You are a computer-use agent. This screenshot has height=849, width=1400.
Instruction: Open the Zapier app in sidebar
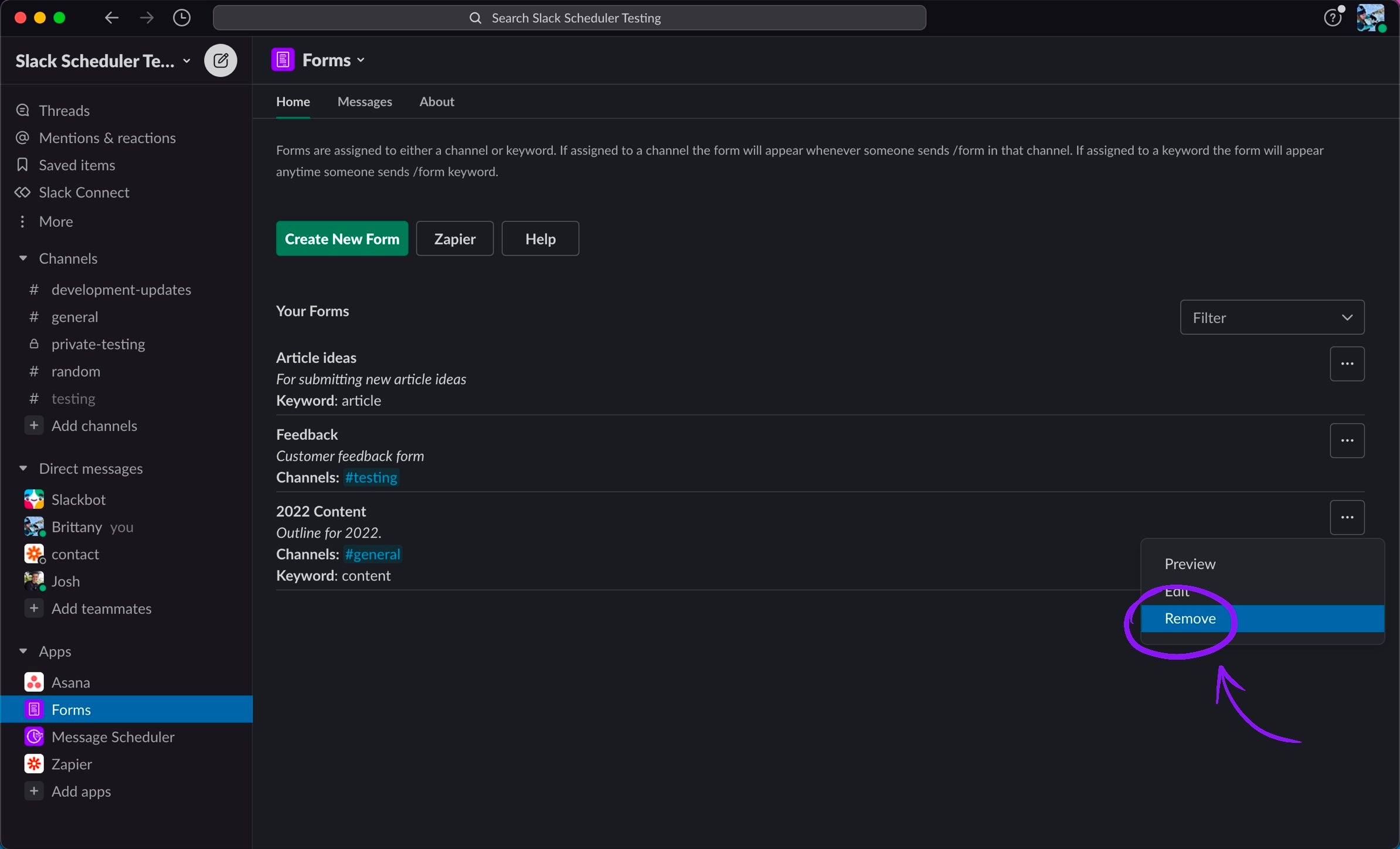(x=72, y=764)
